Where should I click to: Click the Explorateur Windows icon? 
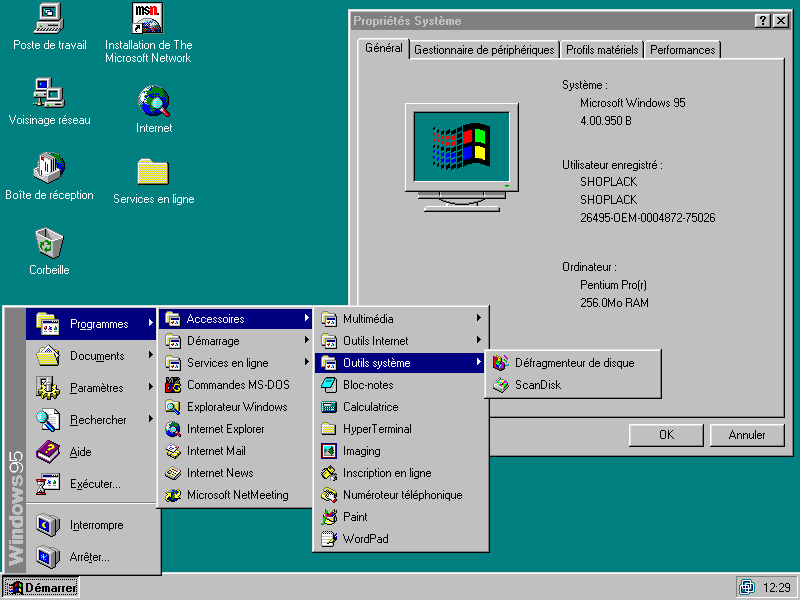[x=173, y=407]
